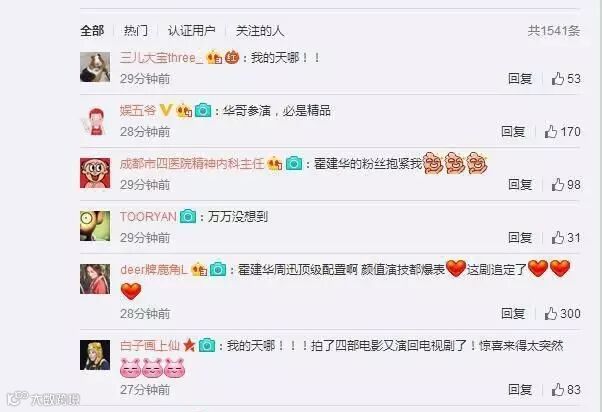Click camera icon beside TOORYAN's name
602x412 pixels.
(188, 217)
